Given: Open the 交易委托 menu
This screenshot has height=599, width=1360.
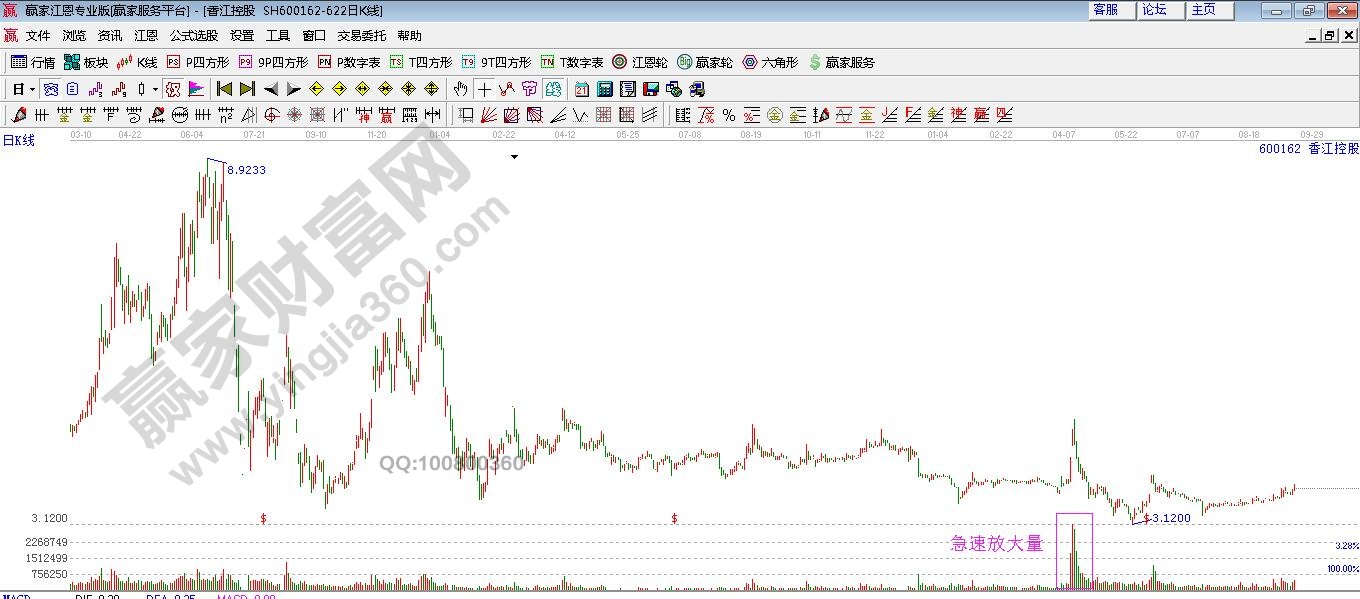Looking at the screenshot, I should (361, 35).
